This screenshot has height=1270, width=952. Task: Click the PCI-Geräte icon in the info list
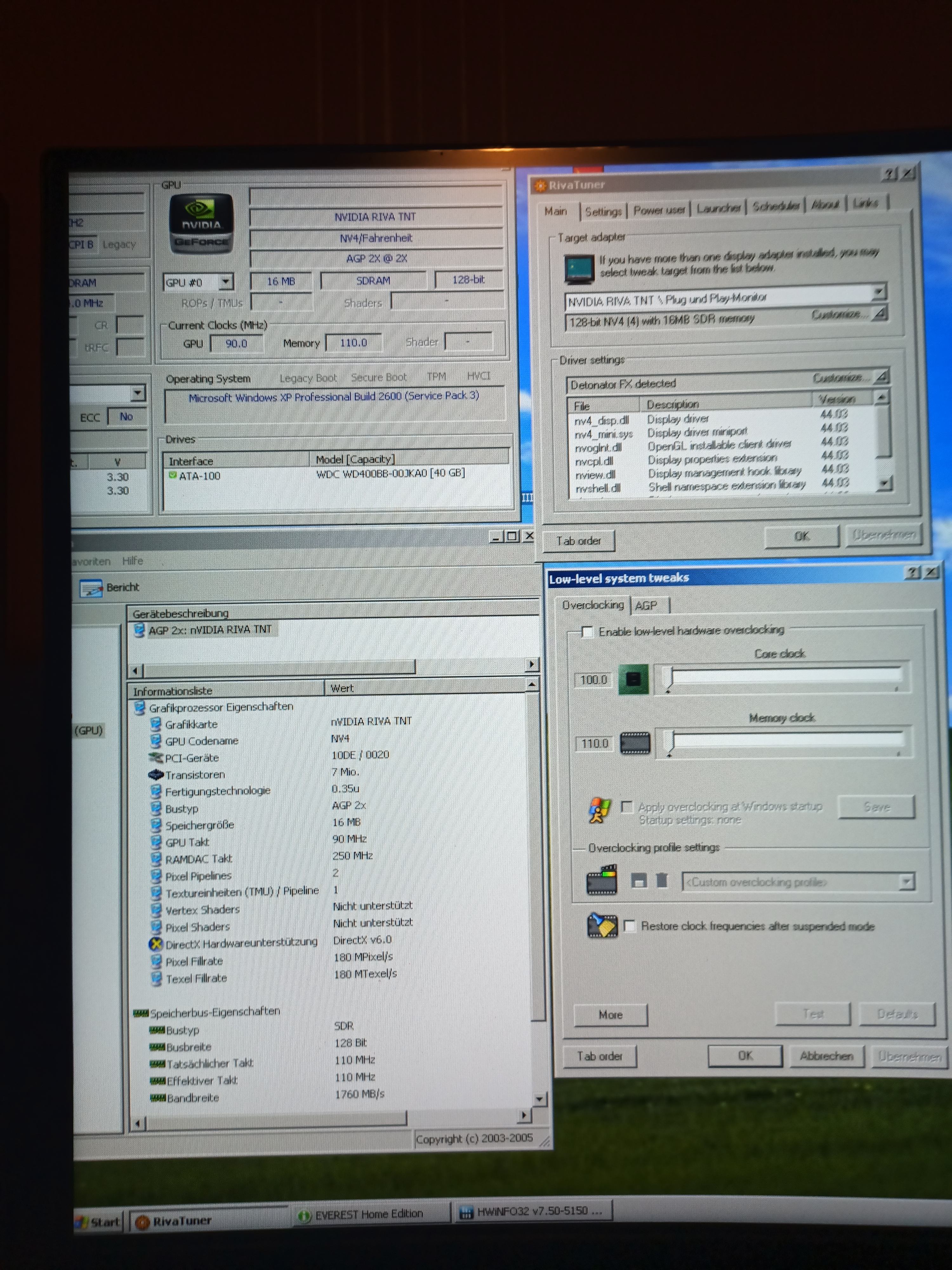coord(156,758)
